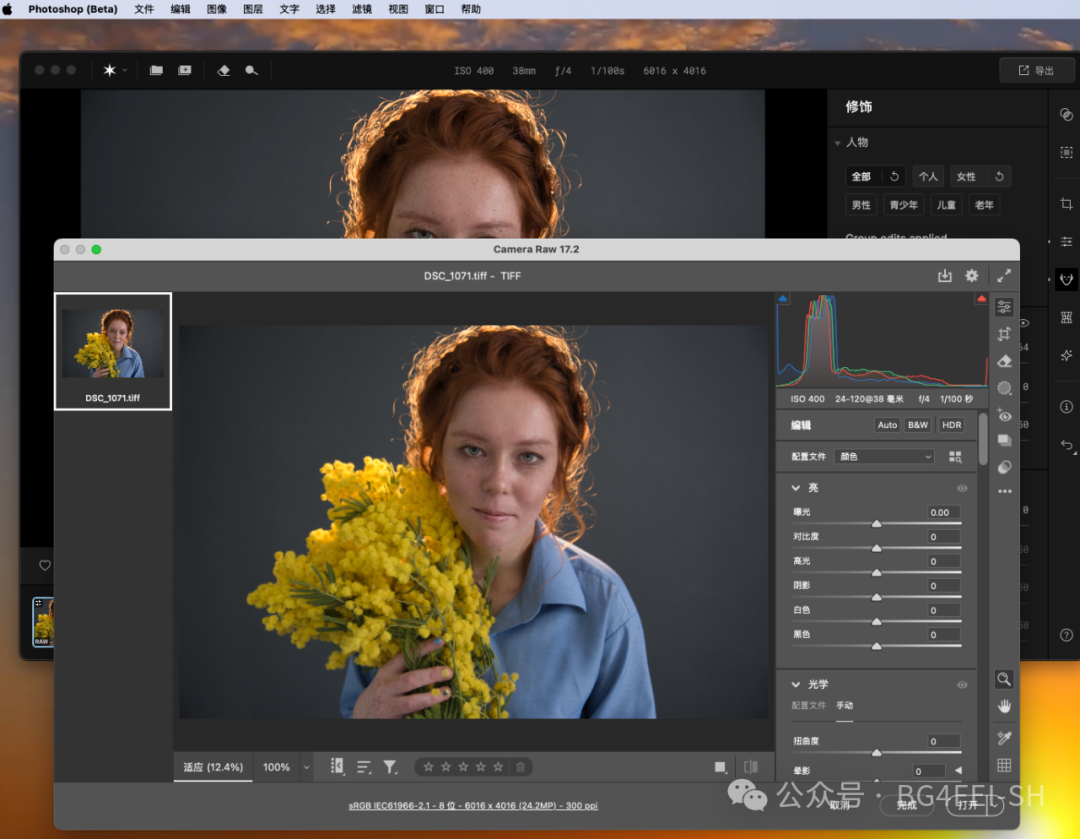Screen dimensions: 1080x839
Task: Click the single view square icon
Action: (720, 767)
